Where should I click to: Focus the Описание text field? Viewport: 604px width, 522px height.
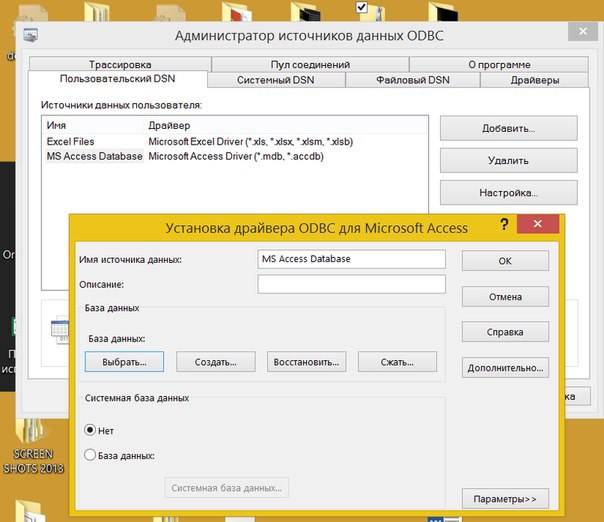point(351,284)
